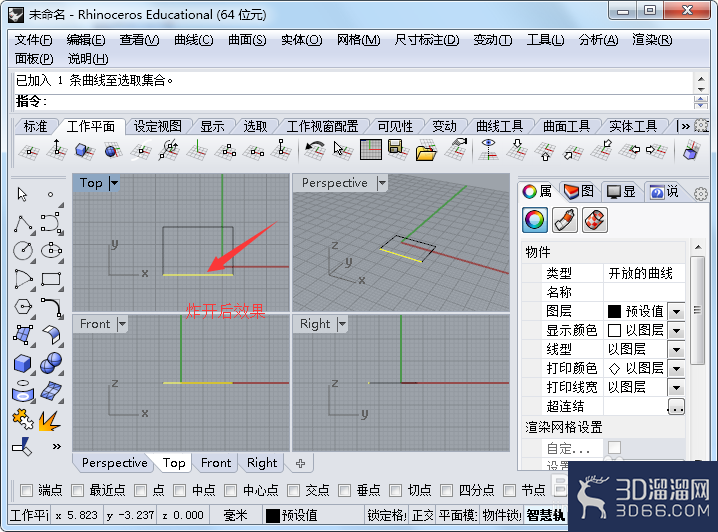The image size is (718, 532).
Task: Add a new viewport tab with plus button
Action: tap(300, 463)
